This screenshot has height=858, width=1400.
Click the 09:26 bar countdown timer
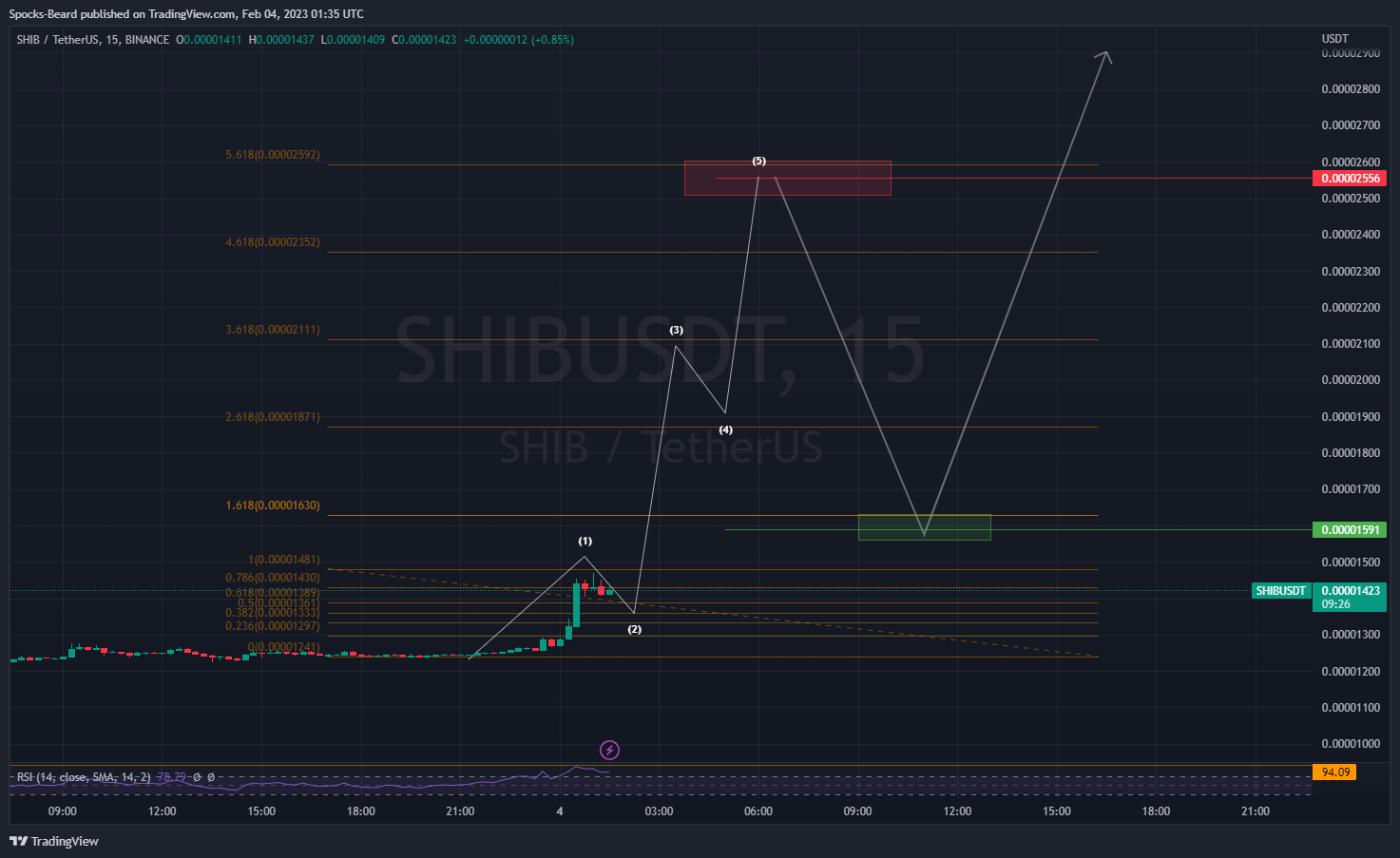tap(1335, 604)
